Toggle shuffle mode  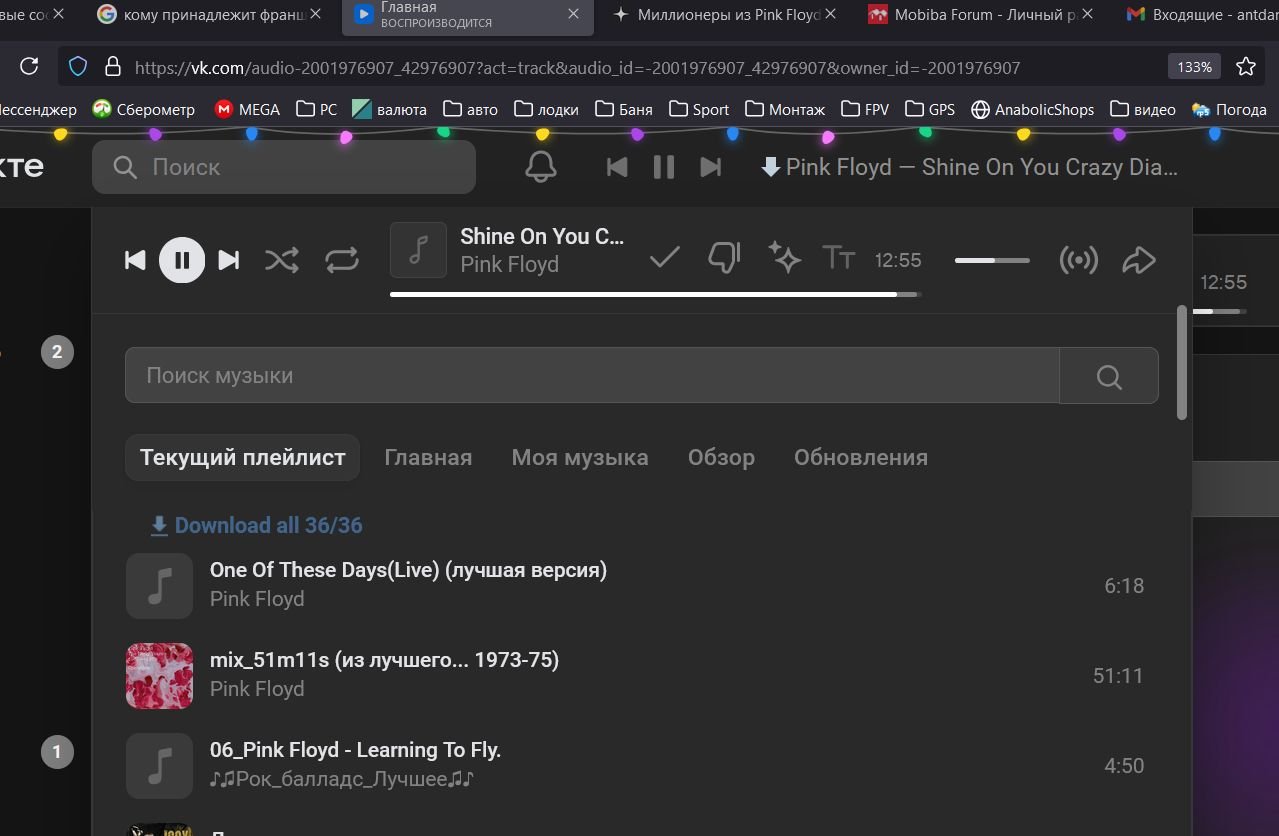[282, 260]
